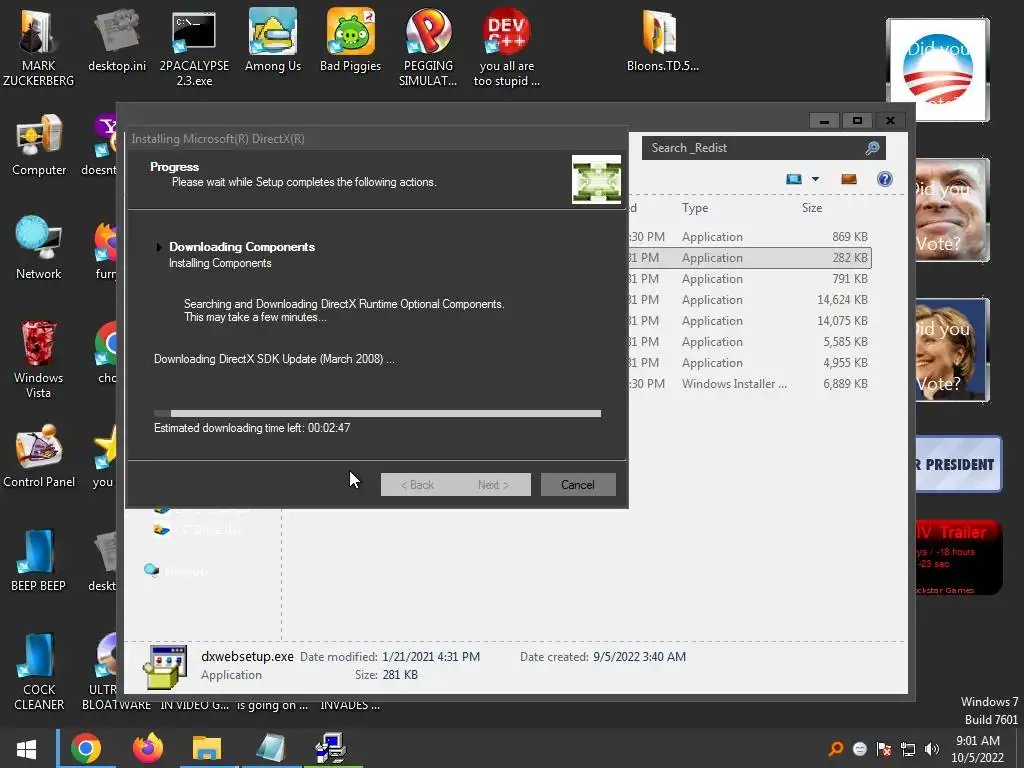Select the Windows Installer 6,889 KB row
Image resolution: width=1024 pixels, height=768 pixels.
point(750,383)
